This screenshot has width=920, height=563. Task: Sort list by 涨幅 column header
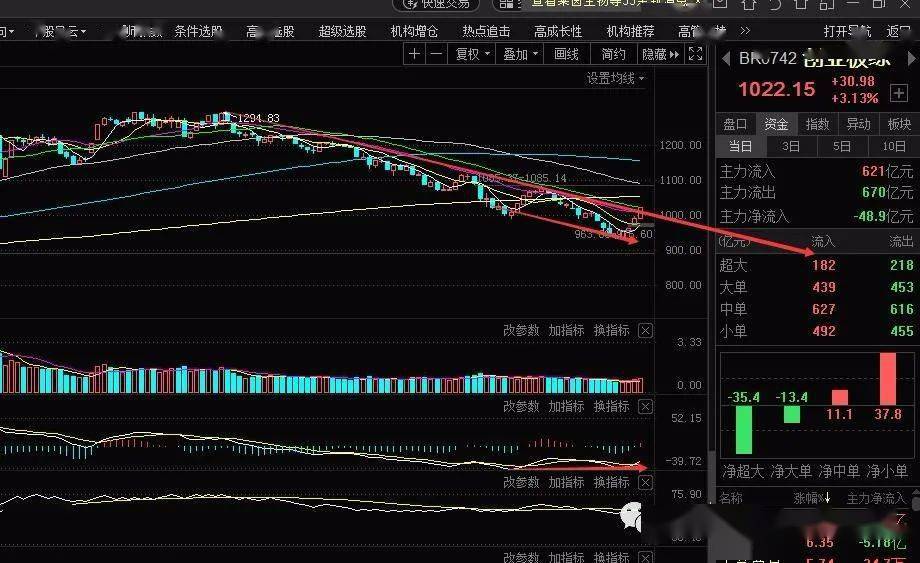(x=811, y=498)
